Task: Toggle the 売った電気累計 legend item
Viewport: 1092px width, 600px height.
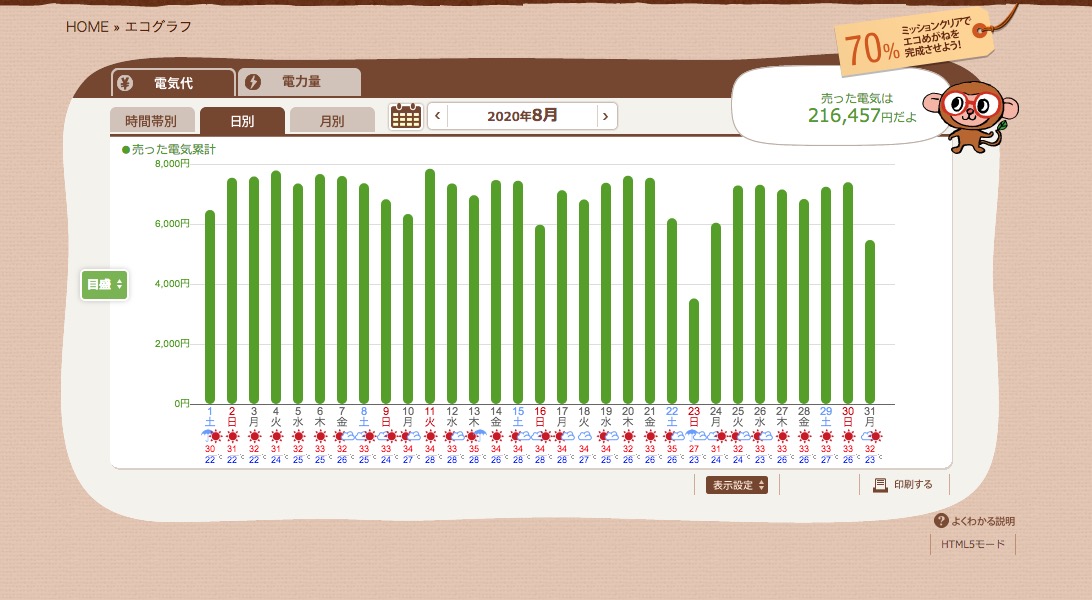Action: tap(168, 149)
